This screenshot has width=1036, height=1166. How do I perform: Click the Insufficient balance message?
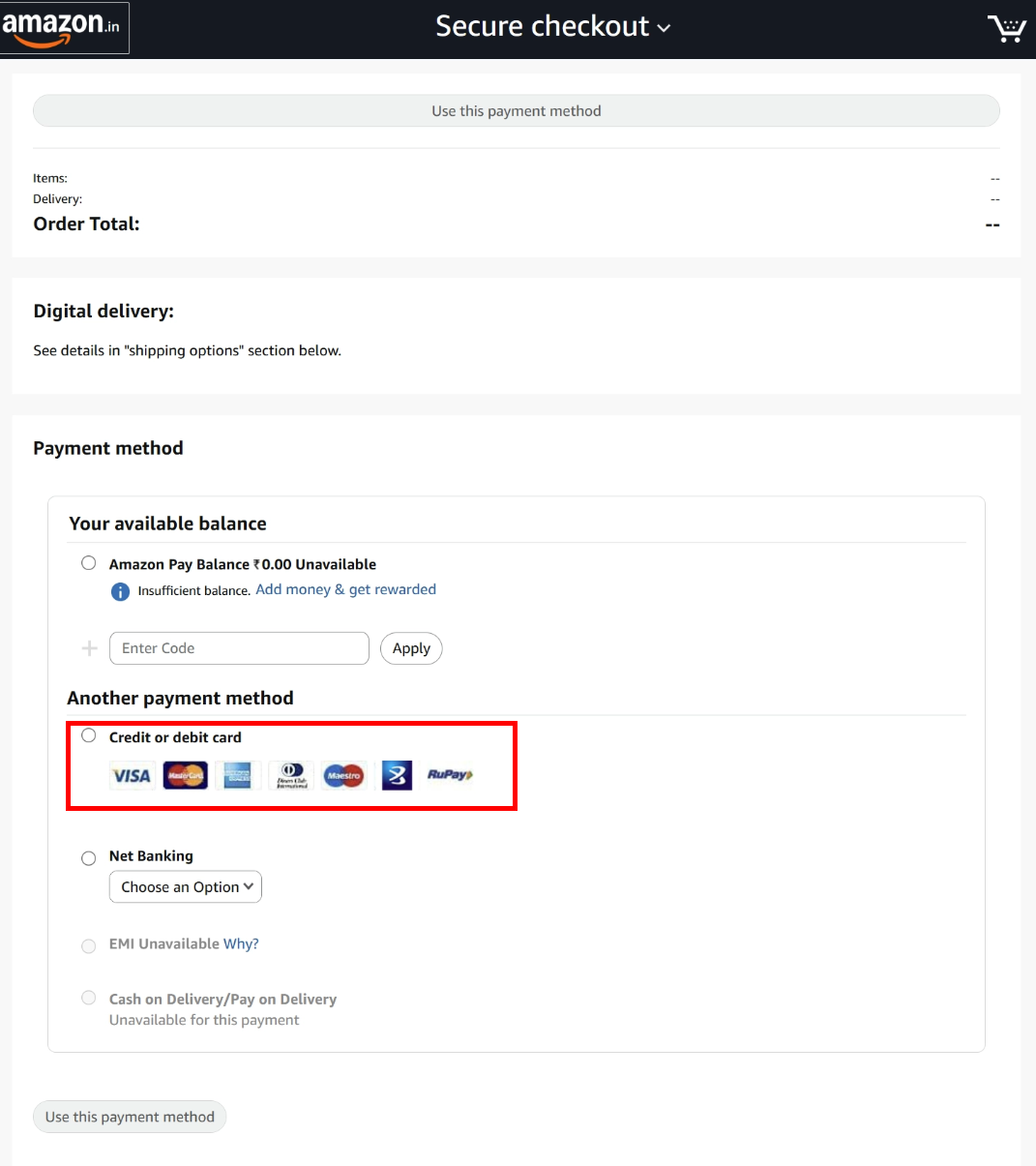194,591
